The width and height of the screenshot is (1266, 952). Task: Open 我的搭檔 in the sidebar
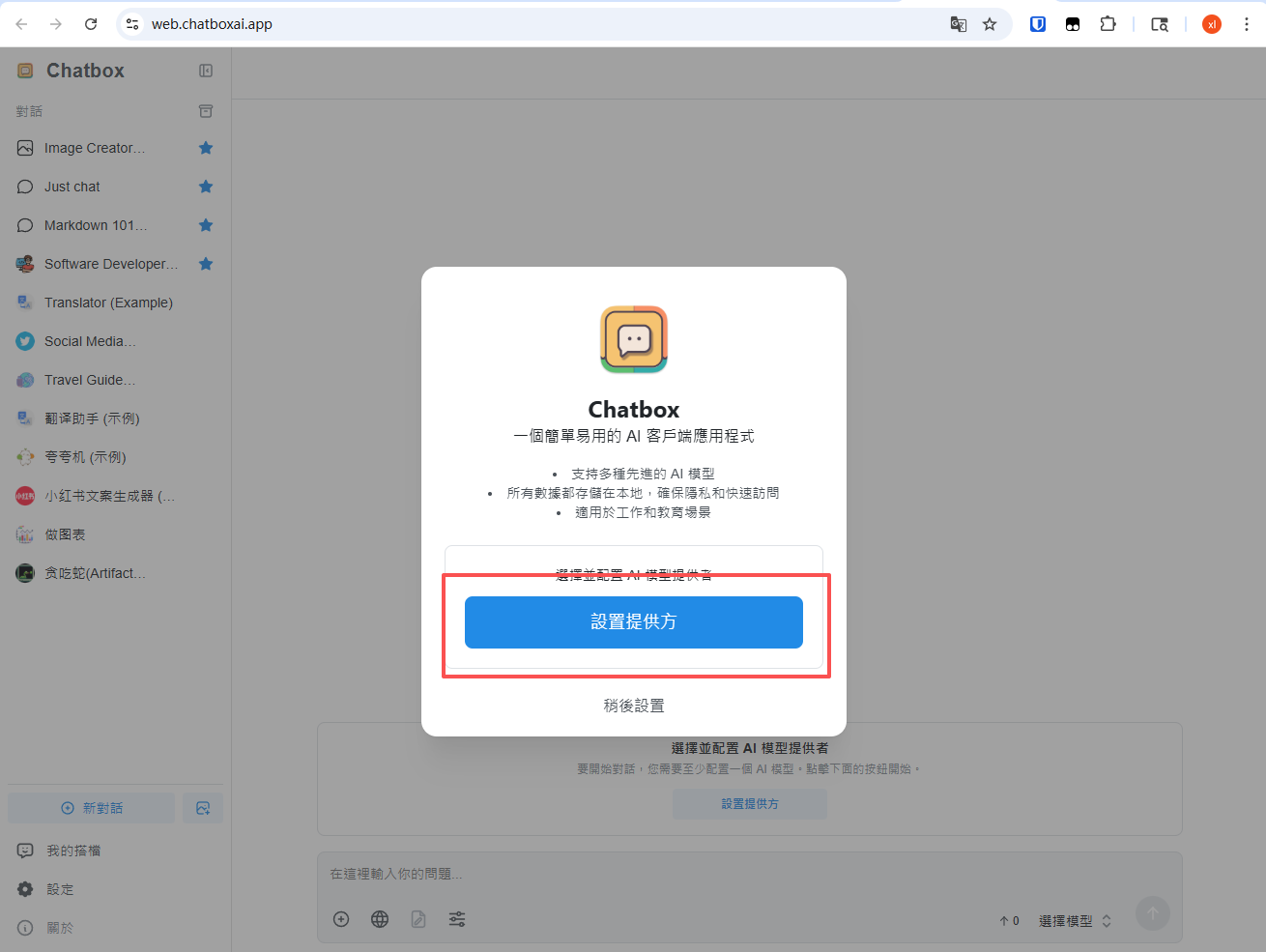115,851
